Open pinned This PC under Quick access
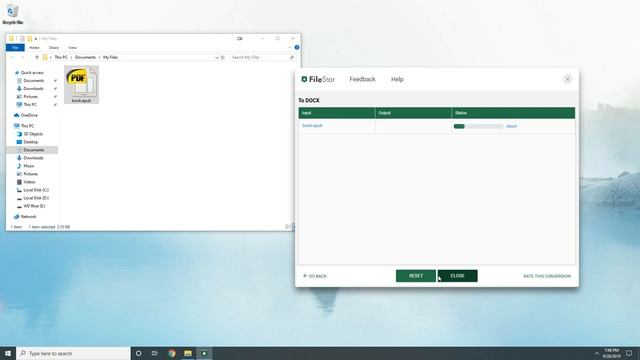Screen dimensions: 640x360 point(29,104)
